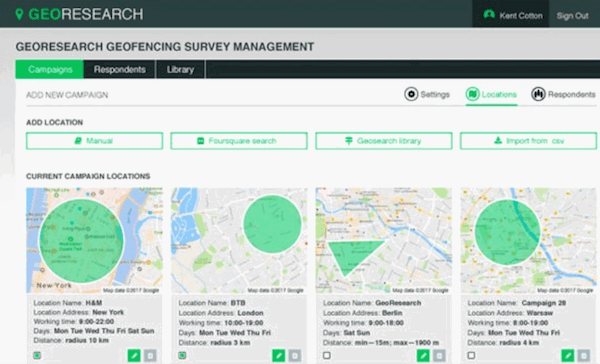Delete the GeoResearch Berlin location grey icon

click(x=439, y=356)
